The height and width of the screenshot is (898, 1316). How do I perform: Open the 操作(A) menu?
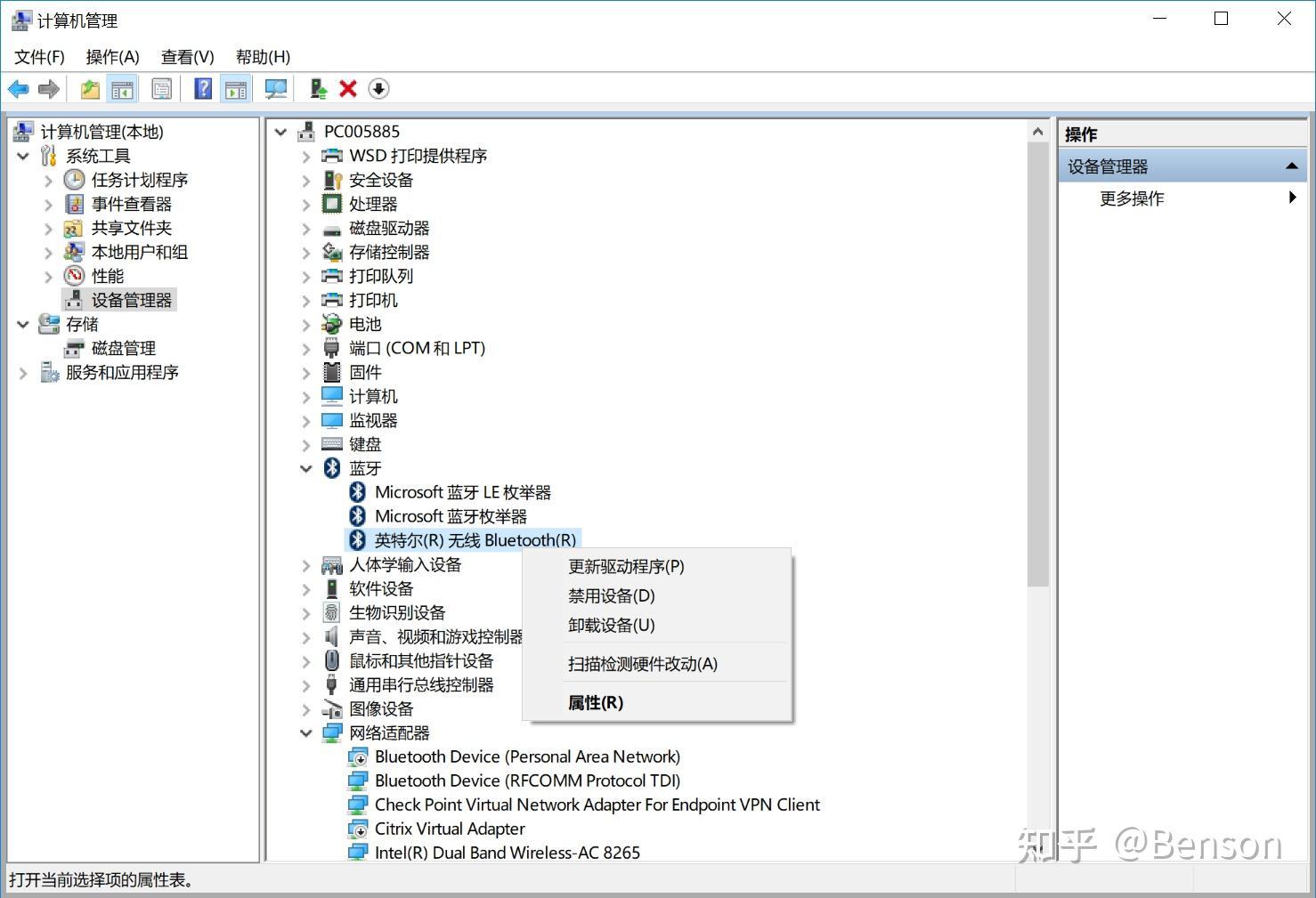113,57
